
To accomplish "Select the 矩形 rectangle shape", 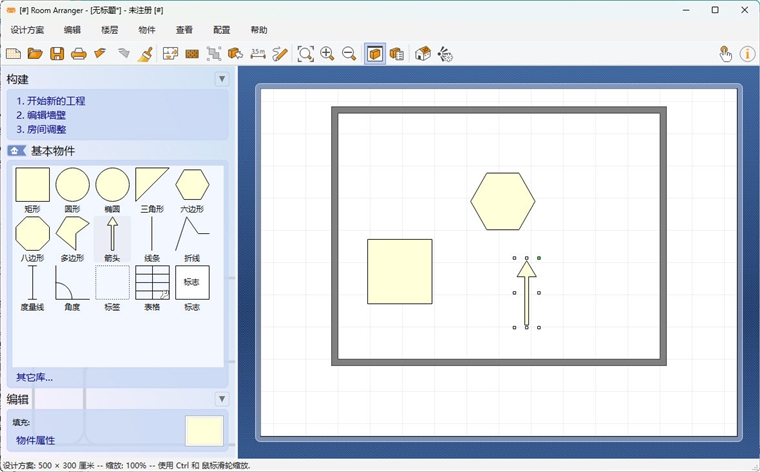I will [x=32, y=190].
